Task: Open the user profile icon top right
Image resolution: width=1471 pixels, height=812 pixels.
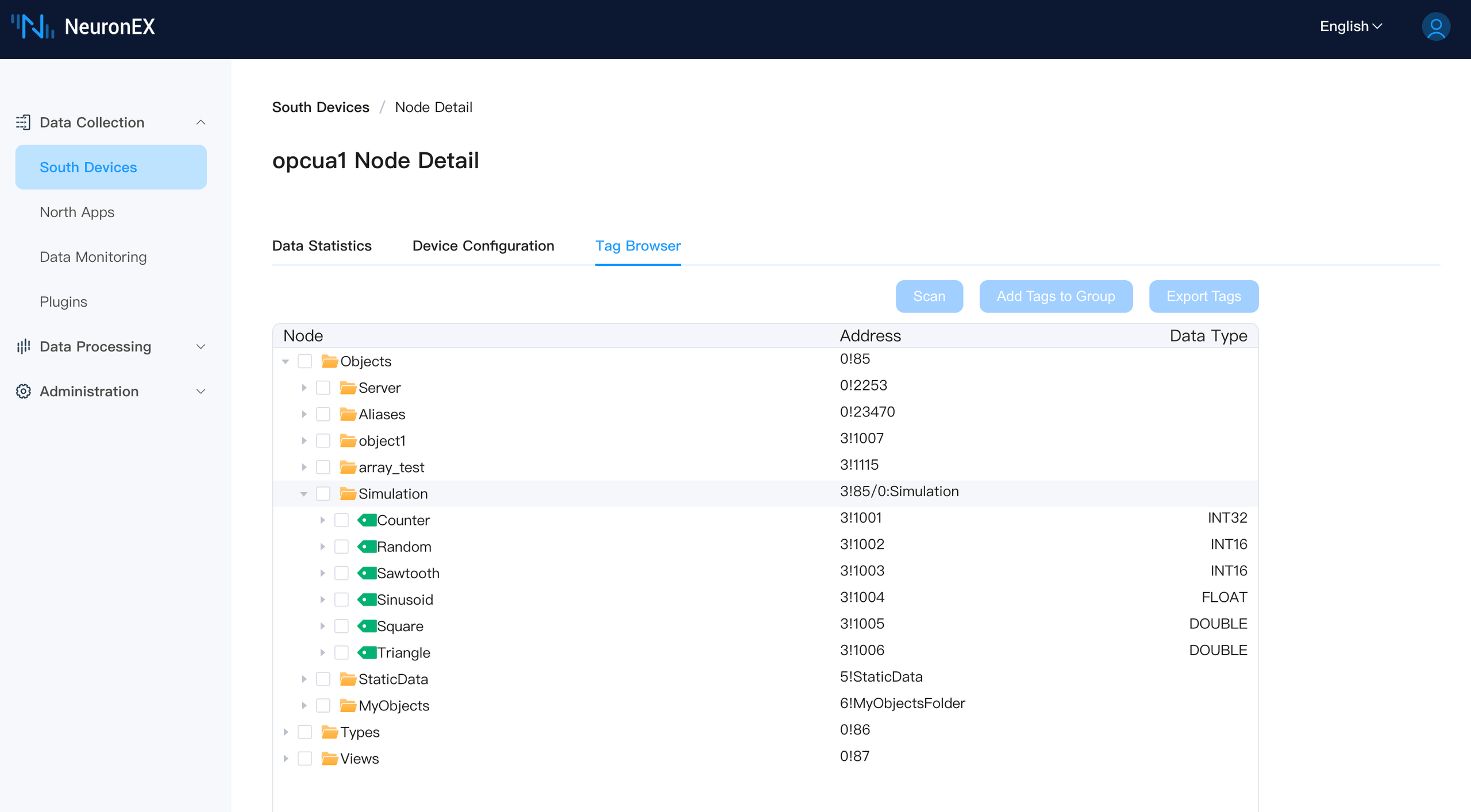Action: (1435, 26)
